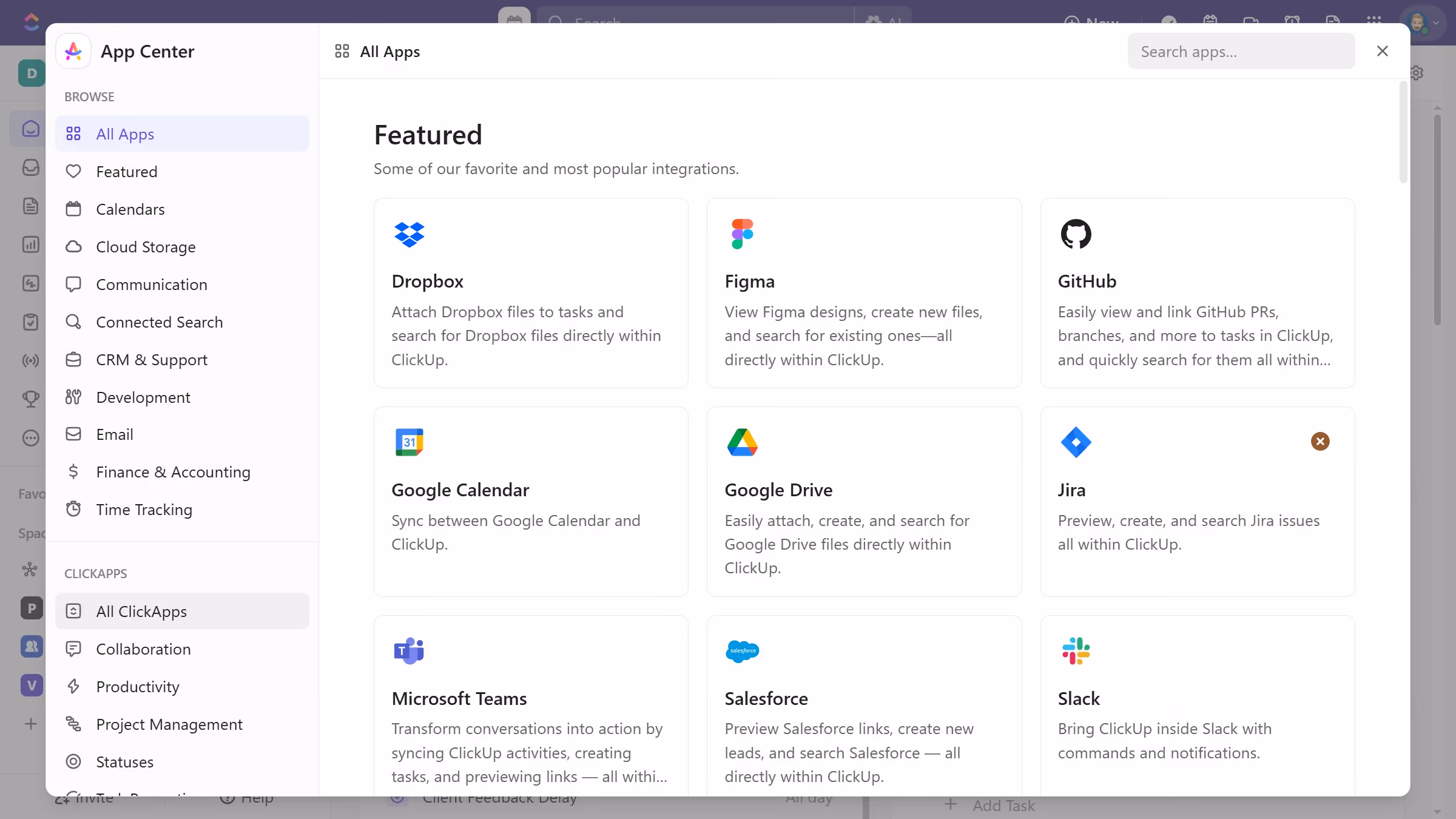Click the Productivity lightning bolt icon
The height and width of the screenshot is (819, 1456).
[x=73, y=687]
